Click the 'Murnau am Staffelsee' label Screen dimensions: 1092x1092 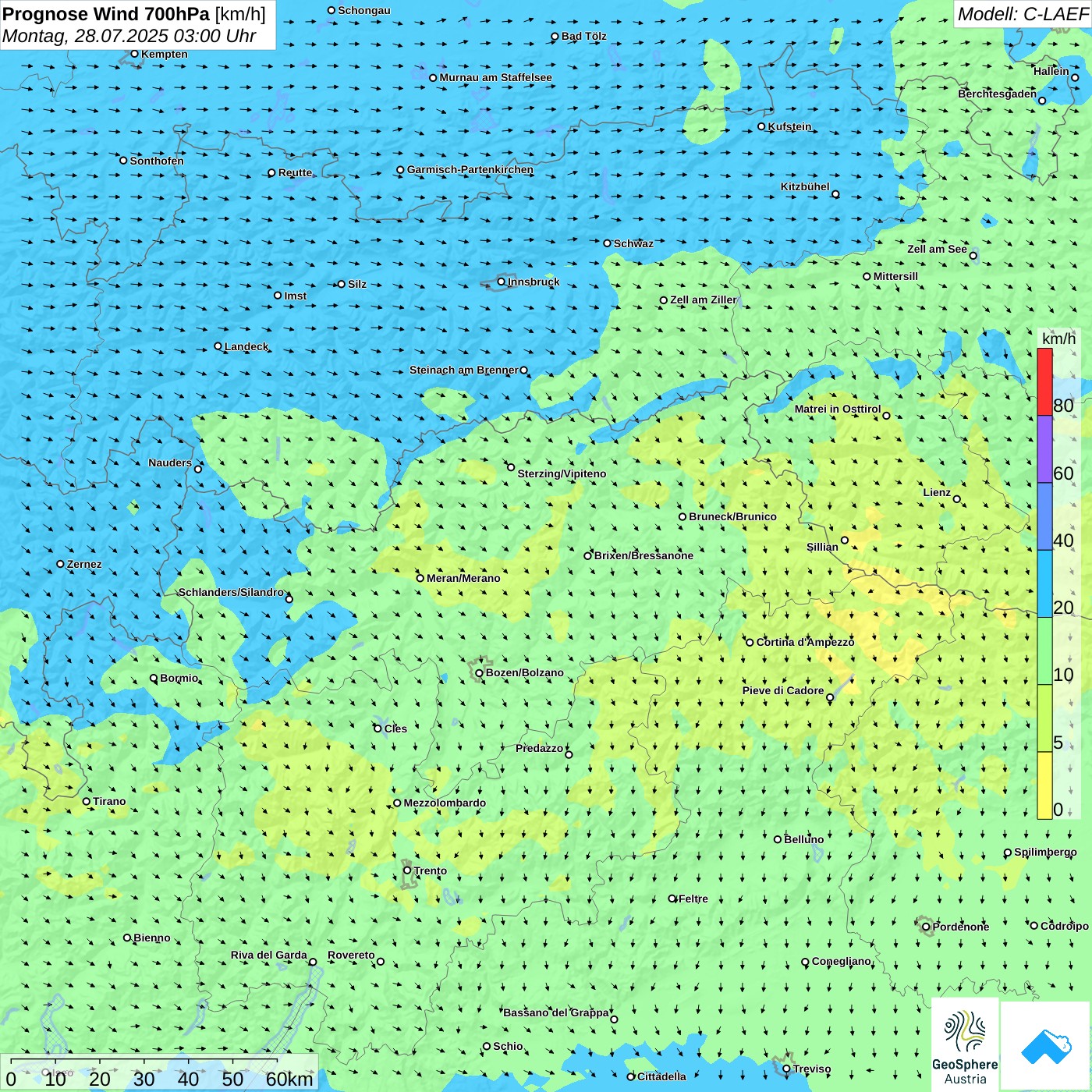[x=495, y=77]
